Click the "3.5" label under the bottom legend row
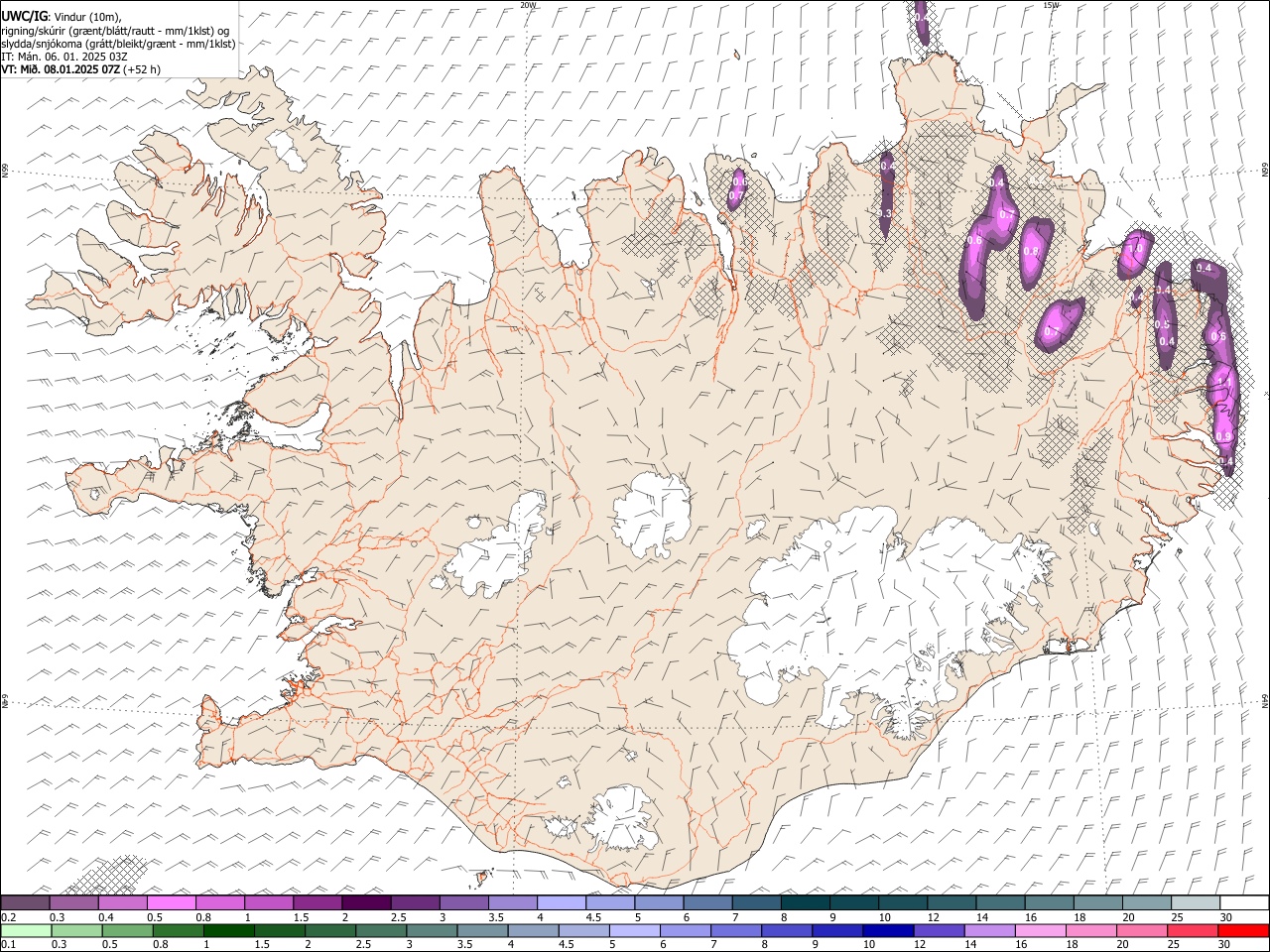1270x952 pixels. (x=465, y=944)
